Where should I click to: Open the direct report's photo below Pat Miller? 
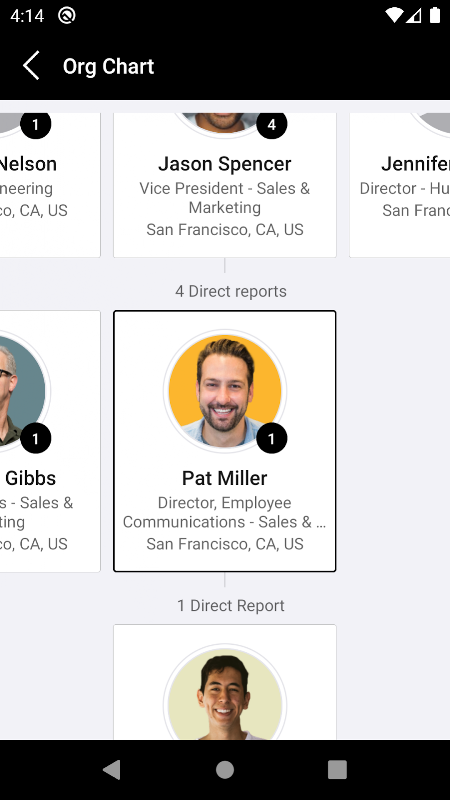coord(225,692)
